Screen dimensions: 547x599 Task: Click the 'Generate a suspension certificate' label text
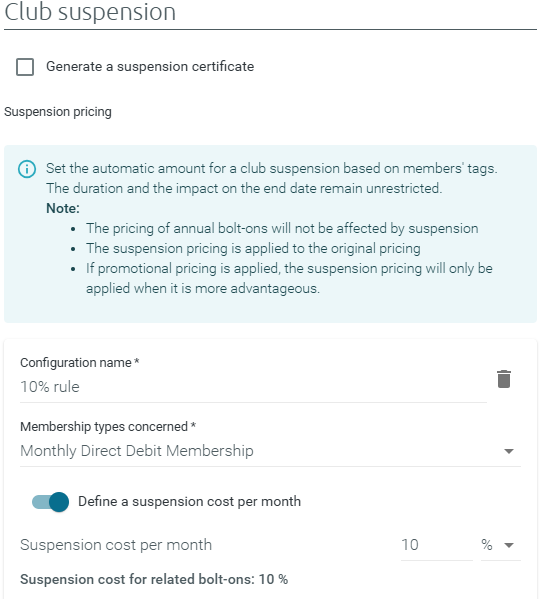(150, 66)
